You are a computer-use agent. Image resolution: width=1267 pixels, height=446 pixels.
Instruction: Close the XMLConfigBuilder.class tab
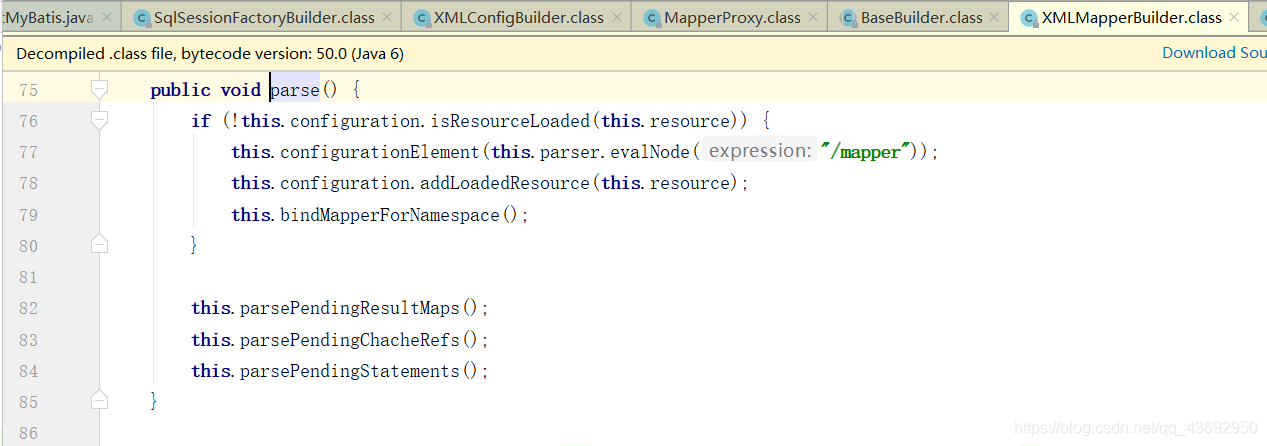[x=615, y=18]
